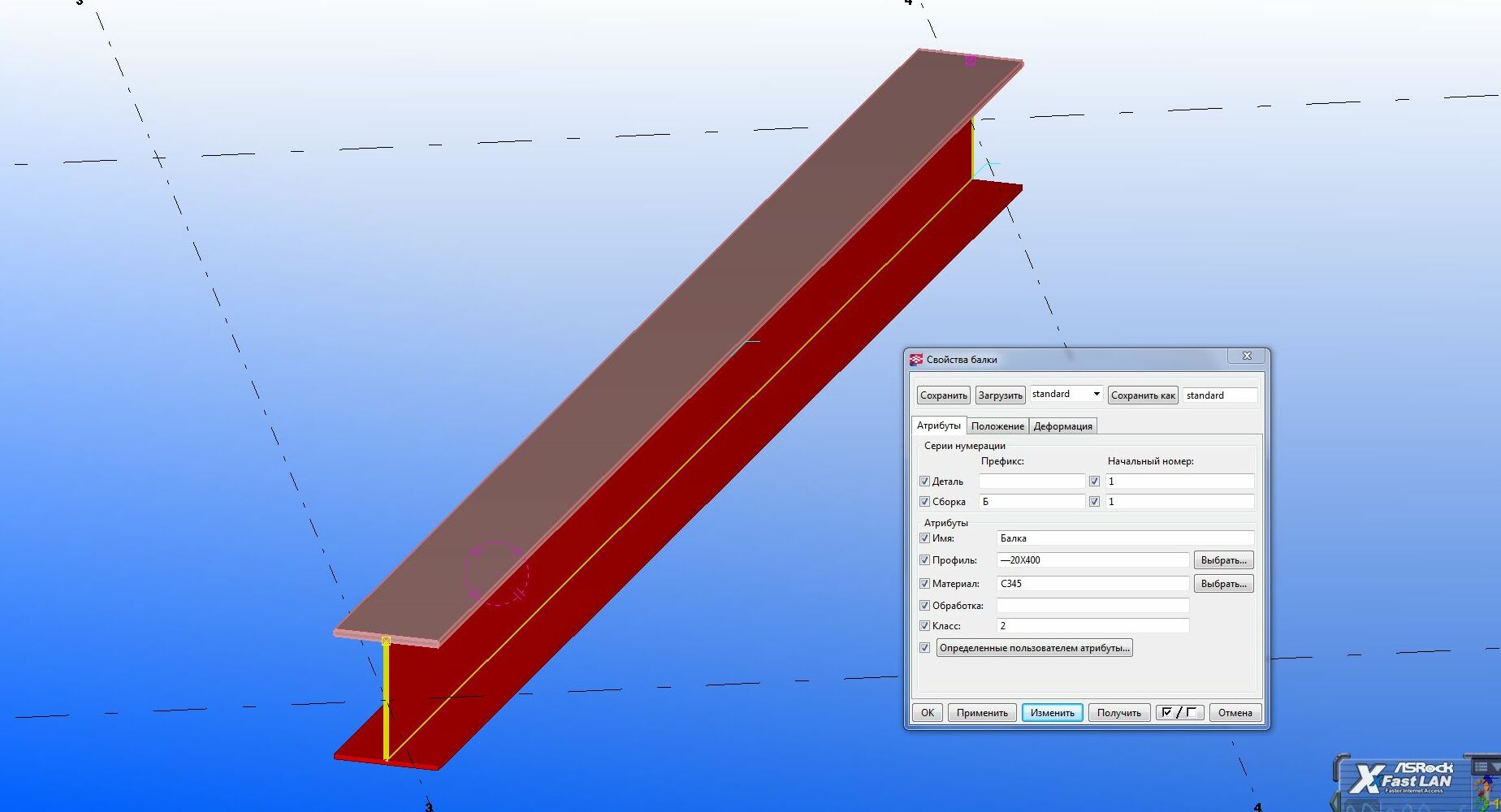Image resolution: width=1501 pixels, height=812 pixels.
Task: Uncheck the Материал attribute checkbox
Action: tap(924, 584)
